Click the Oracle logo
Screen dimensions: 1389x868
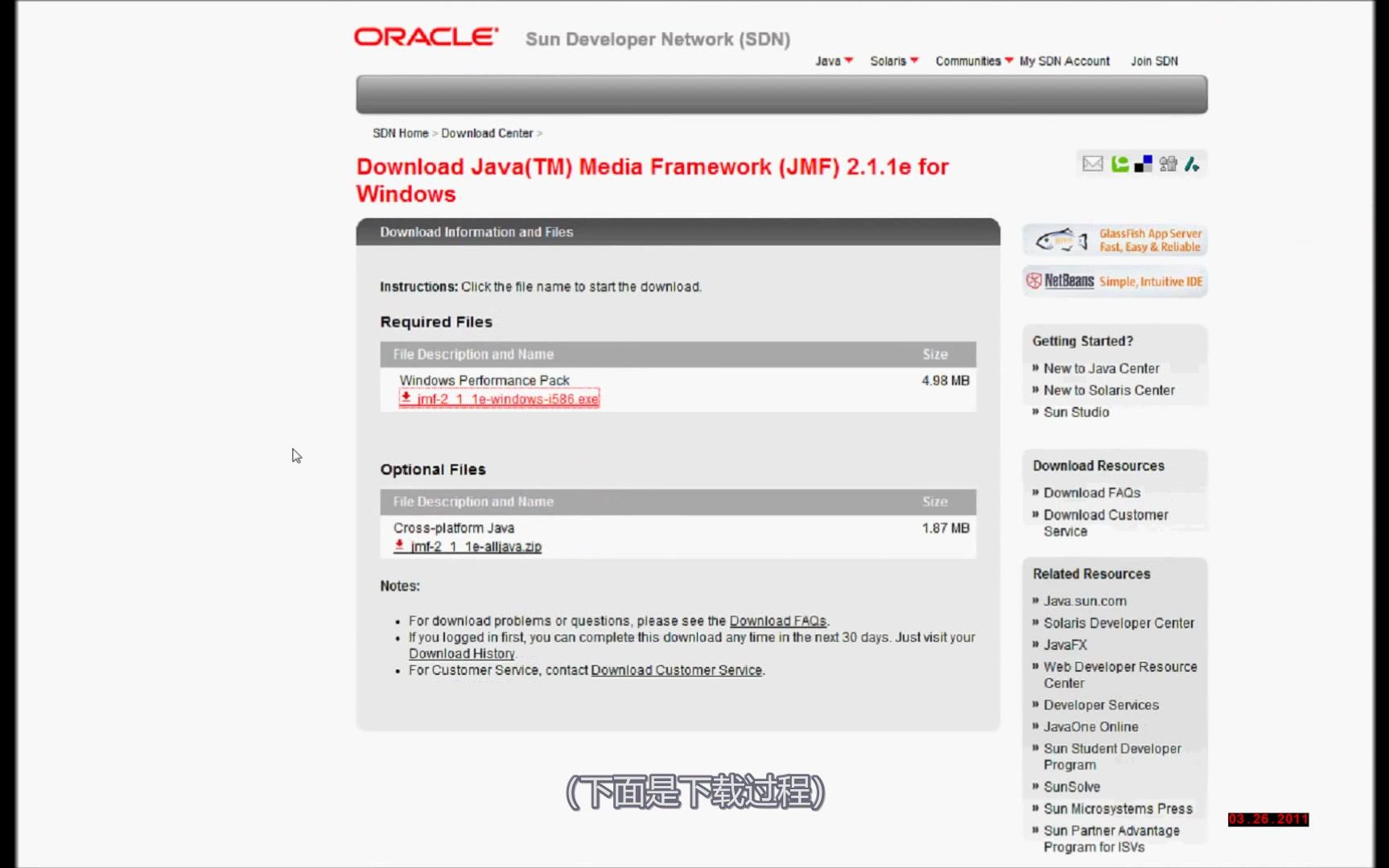[x=426, y=37]
